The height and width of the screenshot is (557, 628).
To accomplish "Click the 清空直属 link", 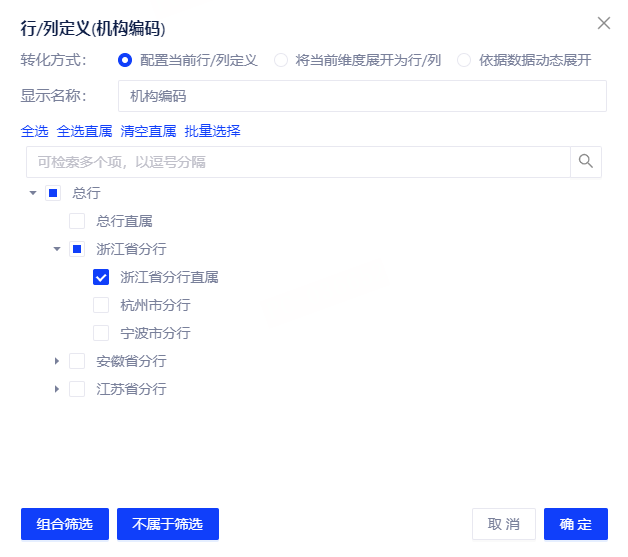I will click(148, 131).
